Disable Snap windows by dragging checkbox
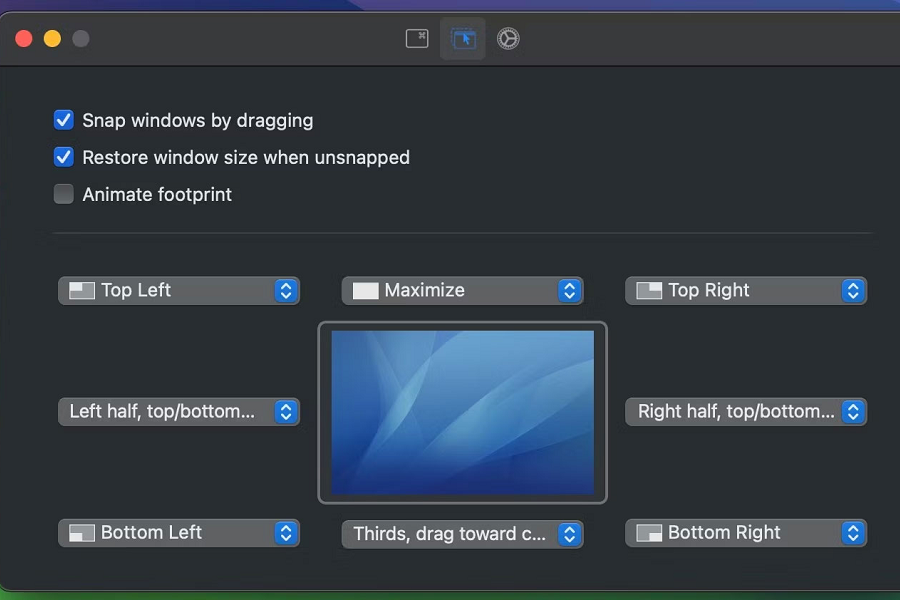This screenshot has width=900, height=600. pos(64,121)
